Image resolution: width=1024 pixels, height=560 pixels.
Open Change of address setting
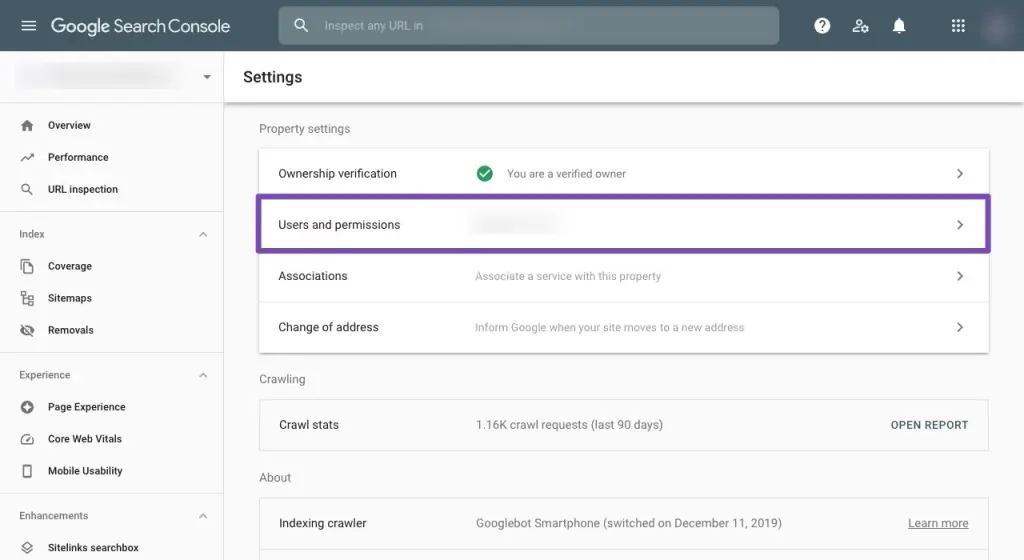pyautogui.click(x=624, y=327)
